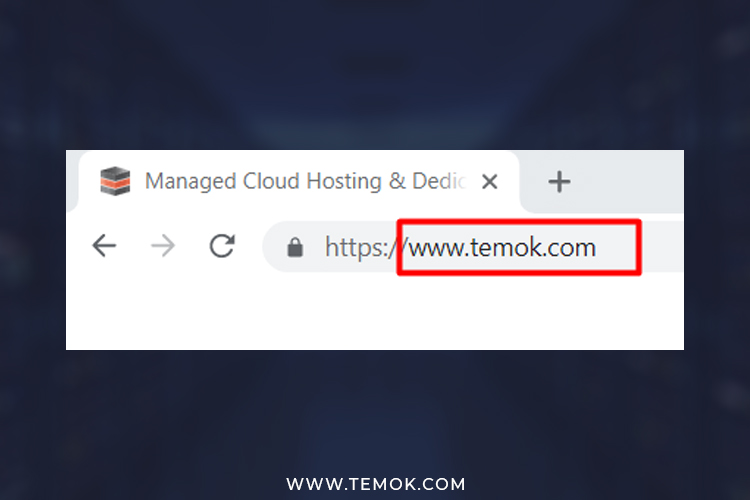Click the word Hosting in the tab title
The width and height of the screenshot is (750, 500).
click(x=344, y=182)
